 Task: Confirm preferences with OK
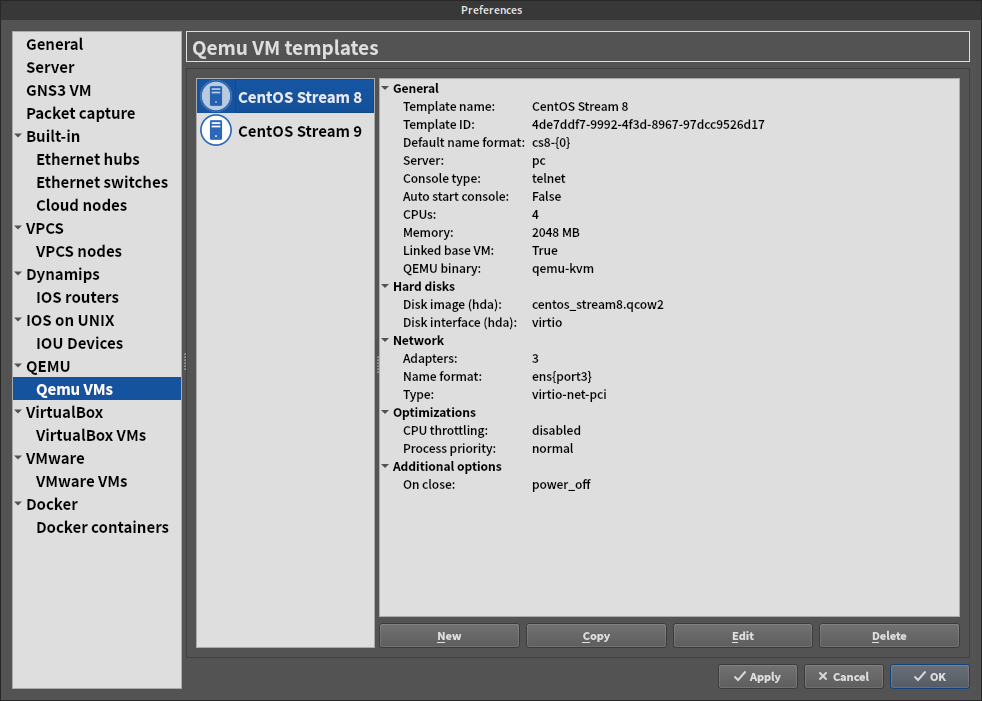point(929,676)
